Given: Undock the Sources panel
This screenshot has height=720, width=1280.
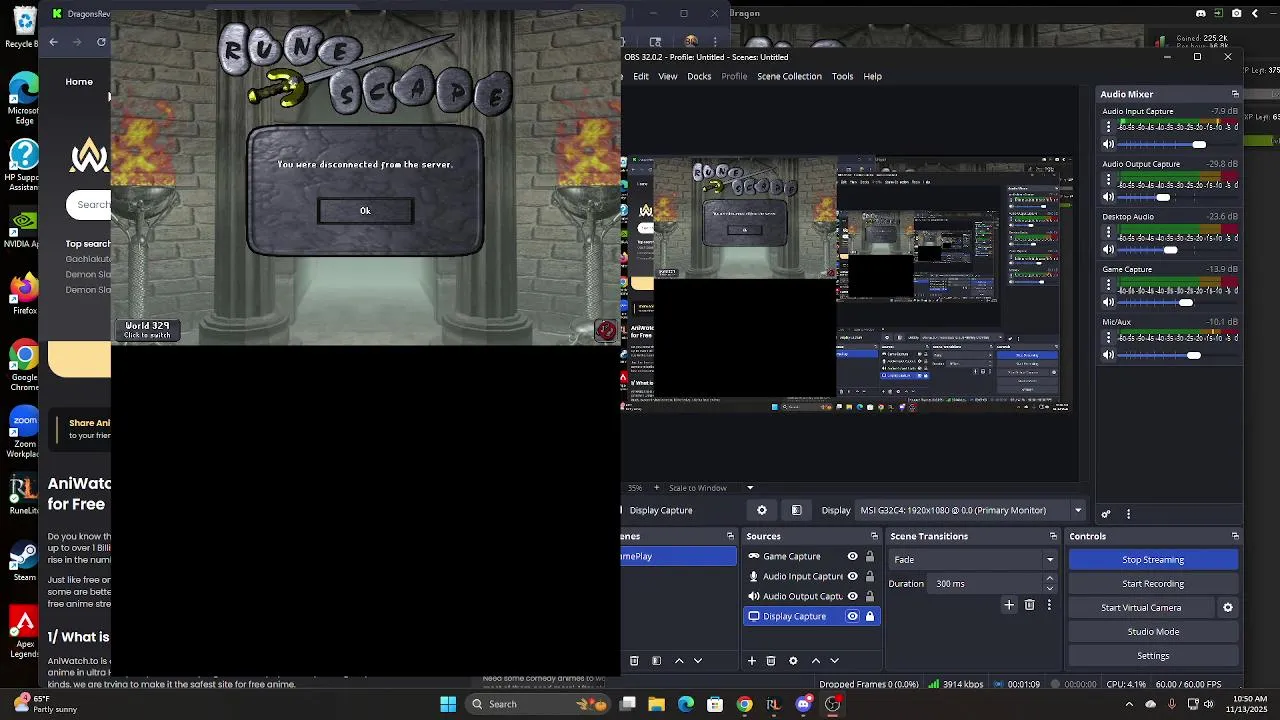Looking at the screenshot, I should click(x=873, y=536).
